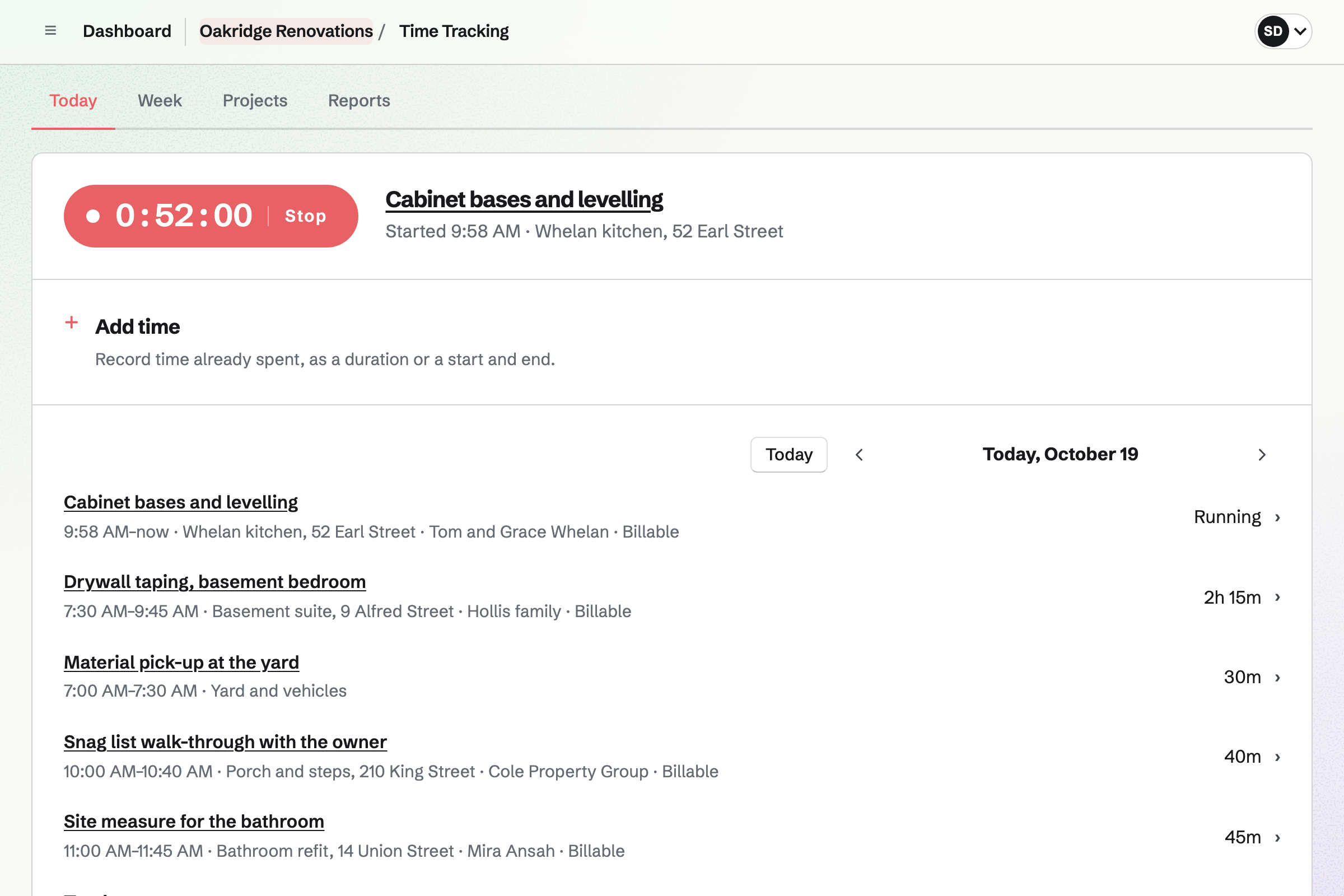This screenshot has height=896, width=1344.
Task: Open Material pick-up at the yard entry
Action: (x=181, y=662)
